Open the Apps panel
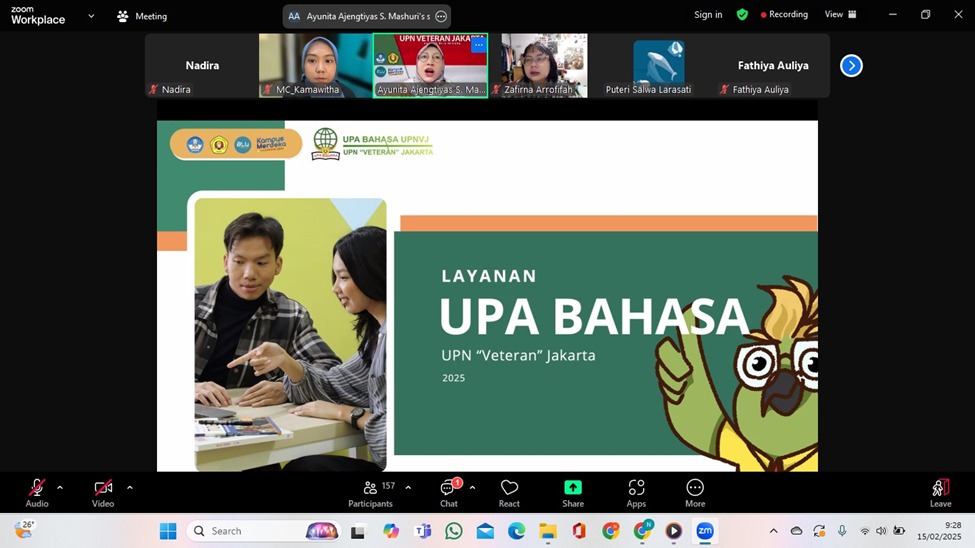 click(x=636, y=492)
